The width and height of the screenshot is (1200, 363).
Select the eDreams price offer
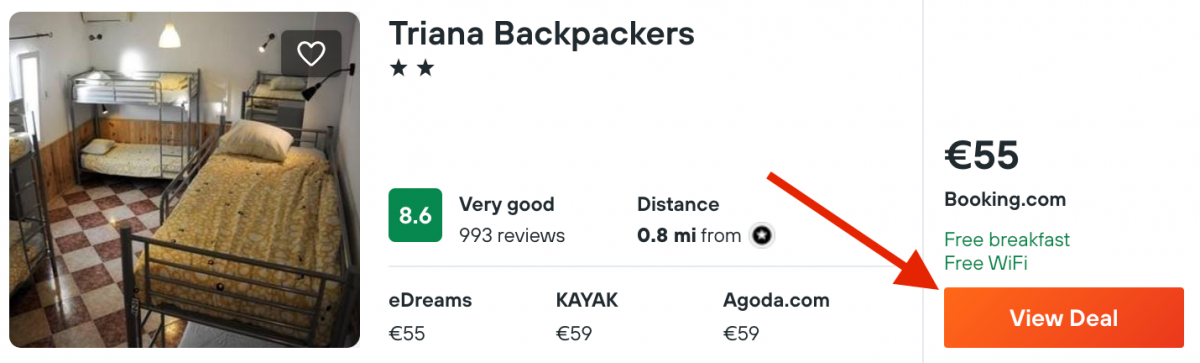click(x=430, y=317)
